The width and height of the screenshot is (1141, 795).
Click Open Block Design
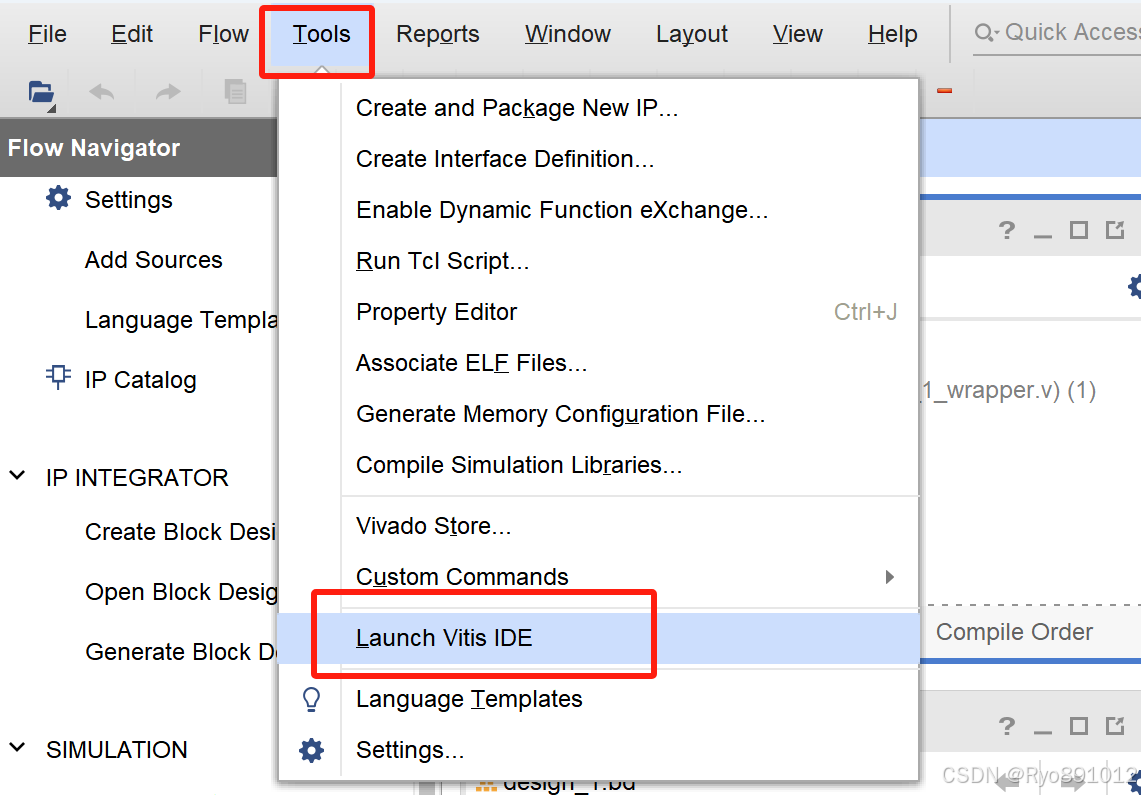180,592
